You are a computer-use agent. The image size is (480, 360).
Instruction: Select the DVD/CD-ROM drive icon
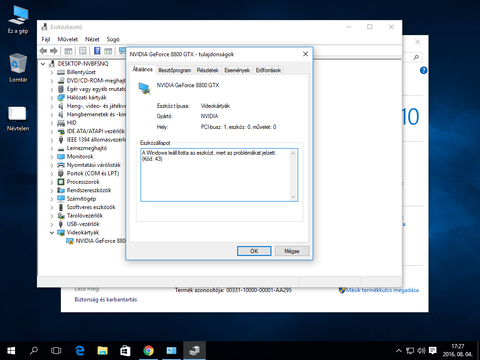point(61,81)
